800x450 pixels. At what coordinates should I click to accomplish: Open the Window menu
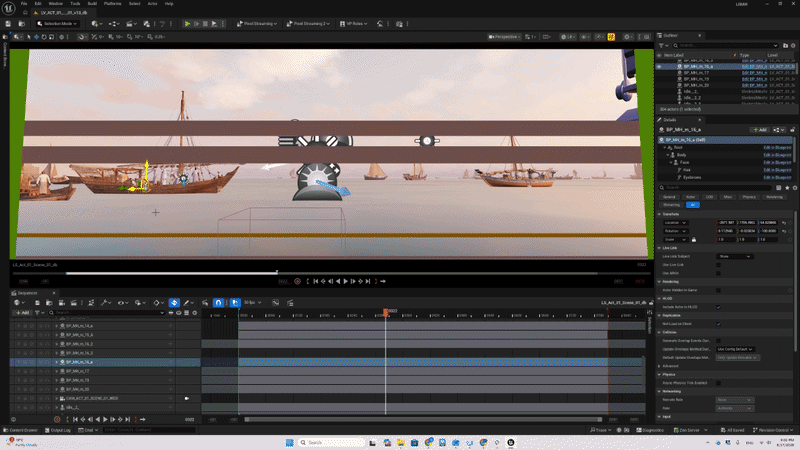pyautogui.click(x=56, y=4)
